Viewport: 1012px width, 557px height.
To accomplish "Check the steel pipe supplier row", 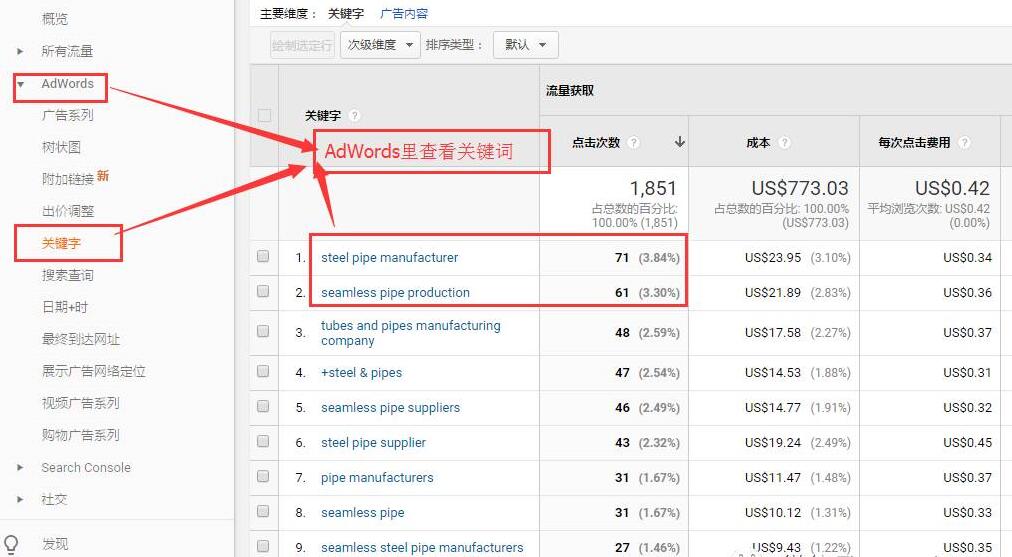I will tap(263, 441).
